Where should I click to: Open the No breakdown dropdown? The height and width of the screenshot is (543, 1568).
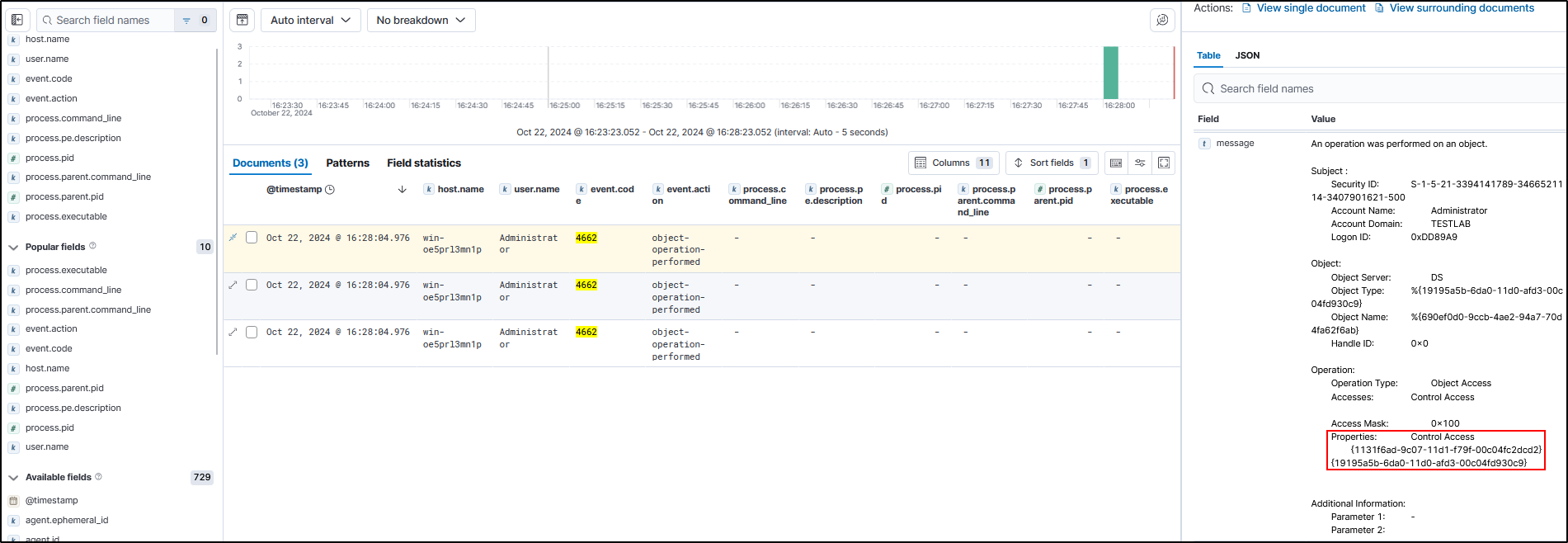pos(421,20)
